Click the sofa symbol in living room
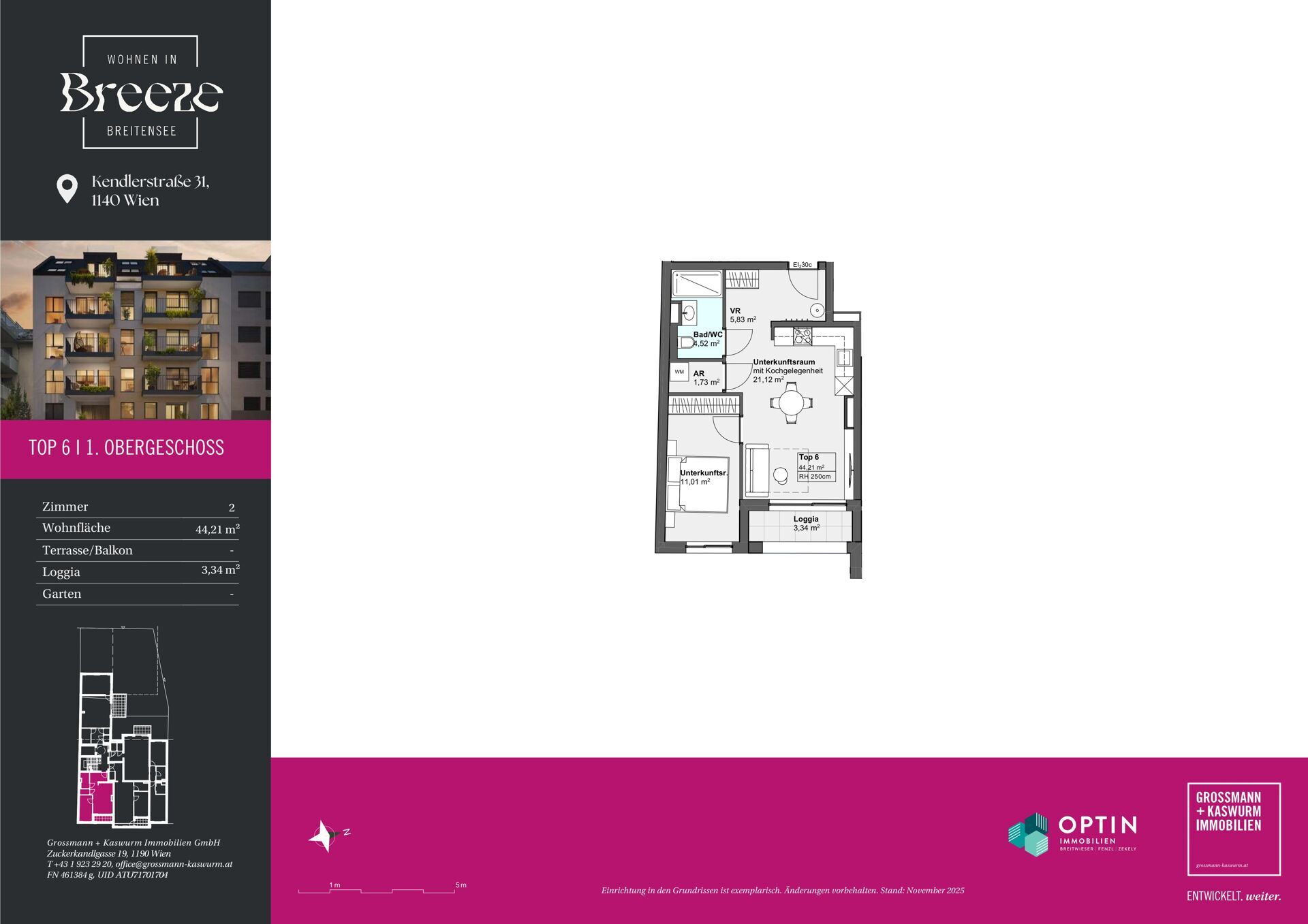 (x=757, y=470)
